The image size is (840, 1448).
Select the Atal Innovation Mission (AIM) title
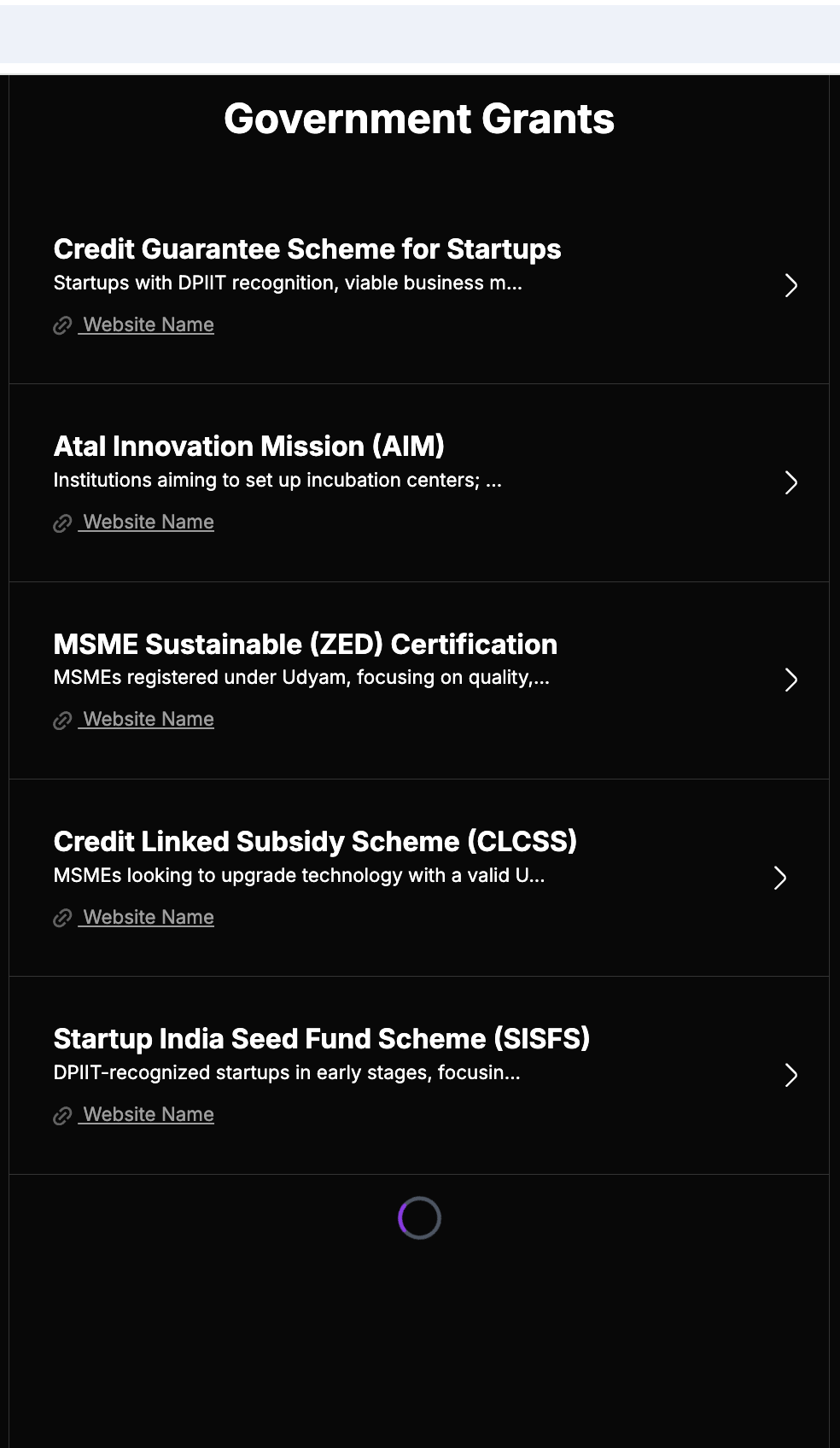[249, 447]
